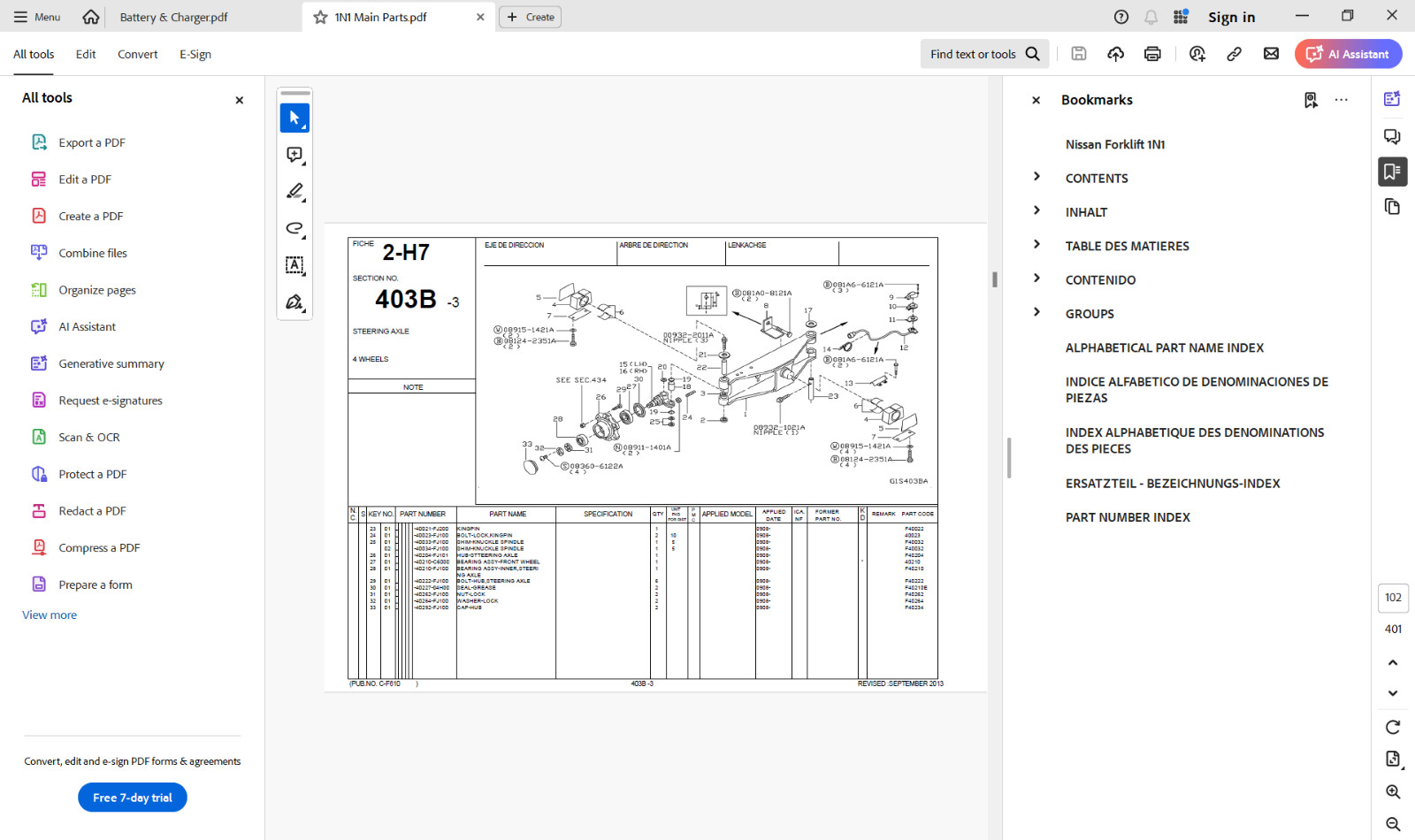
Task: Open the E-Sign tab
Action: click(195, 54)
